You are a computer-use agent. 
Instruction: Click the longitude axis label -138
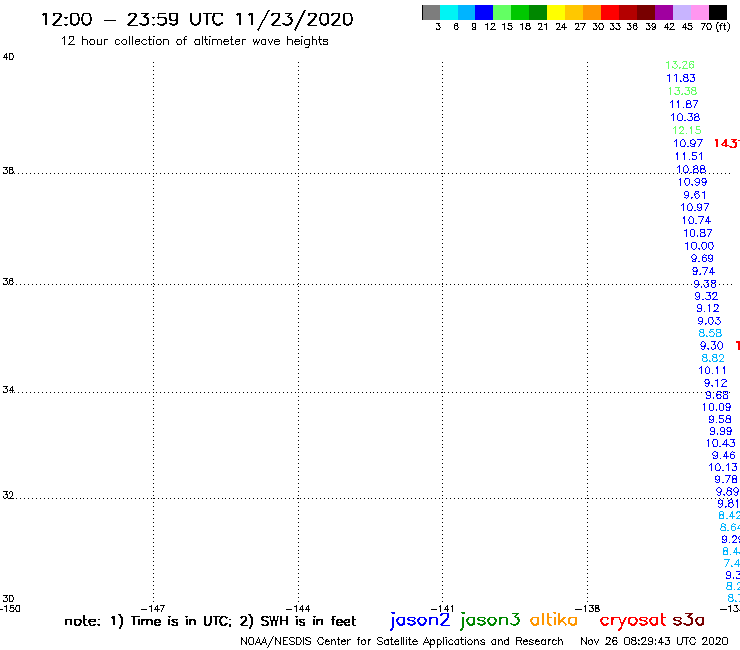pos(587,609)
